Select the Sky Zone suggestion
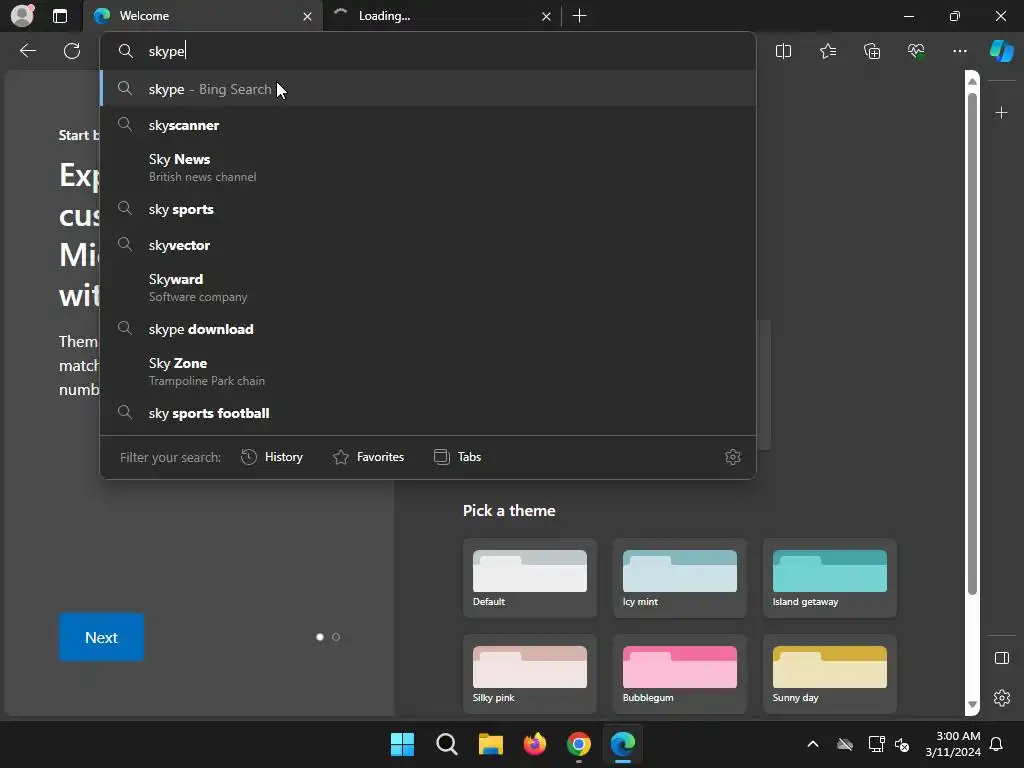 click(428, 371)
